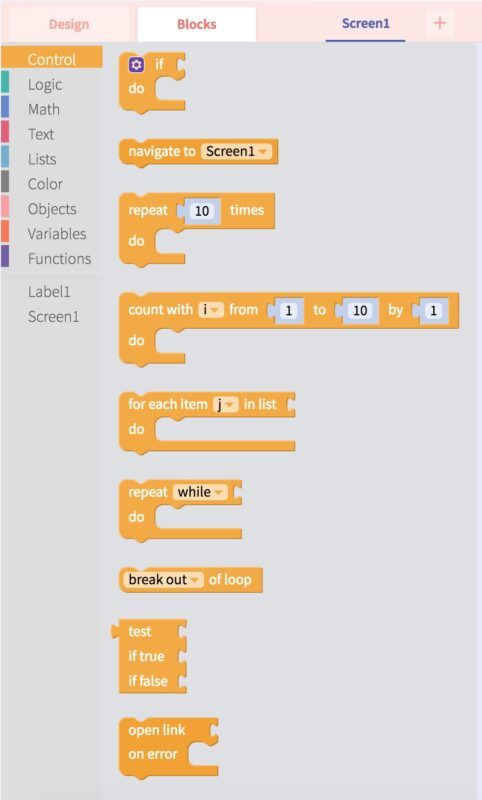Image resolution: width=482 pixels, height=800 pixels.
Task: Select the open link on error block
Action: [168, 747]
